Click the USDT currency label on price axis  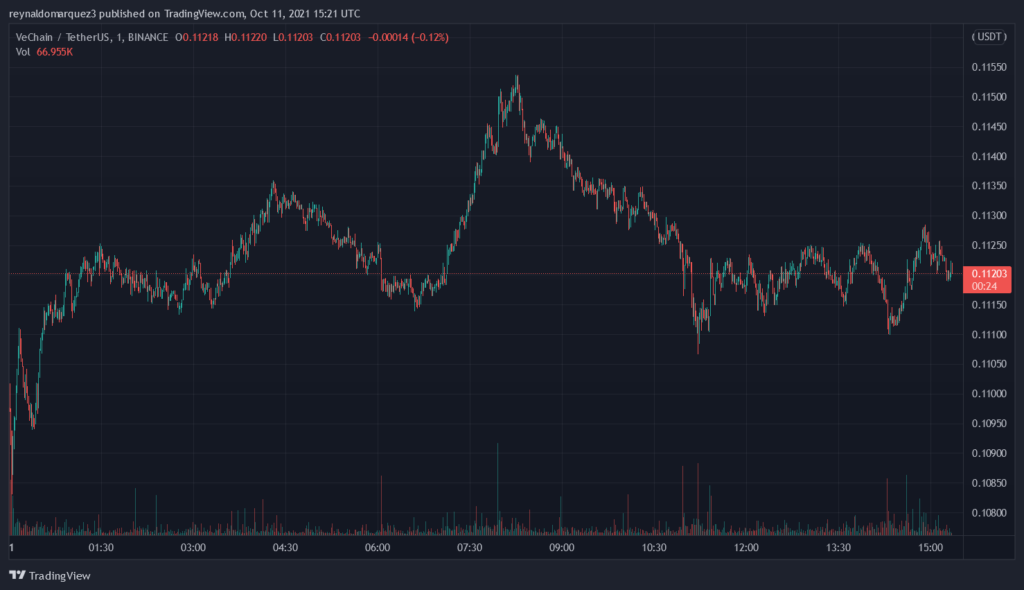tap(989, 37)
